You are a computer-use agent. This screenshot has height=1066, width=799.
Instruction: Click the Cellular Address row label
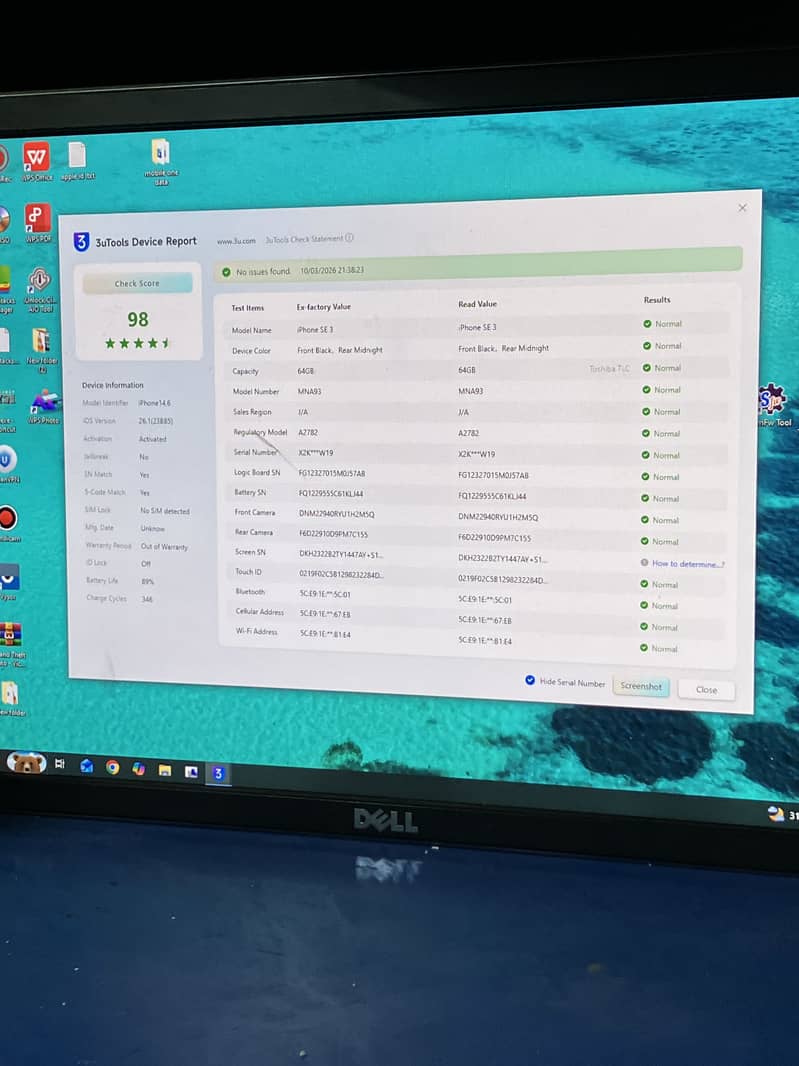point(260,612)
